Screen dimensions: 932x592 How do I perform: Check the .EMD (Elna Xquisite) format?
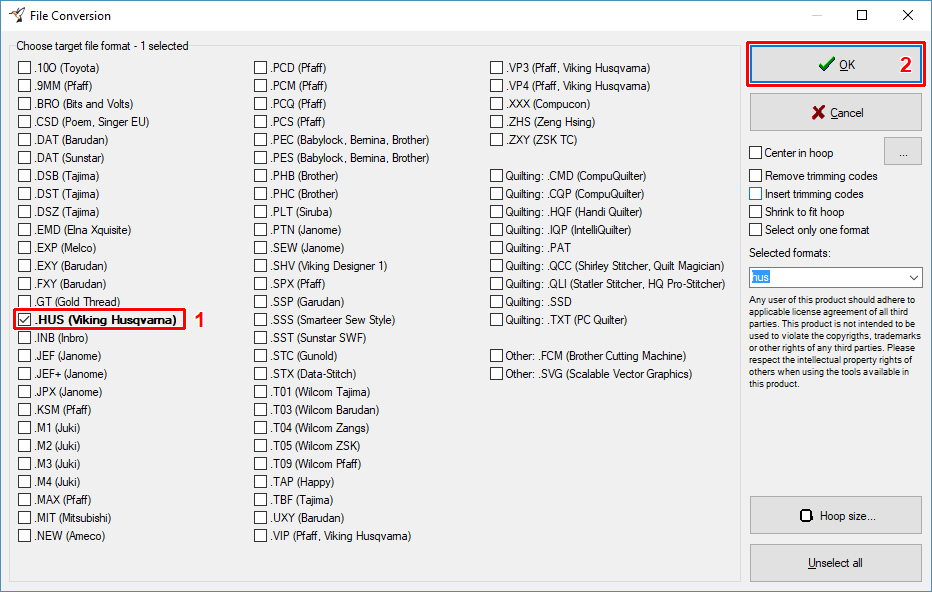24,229
